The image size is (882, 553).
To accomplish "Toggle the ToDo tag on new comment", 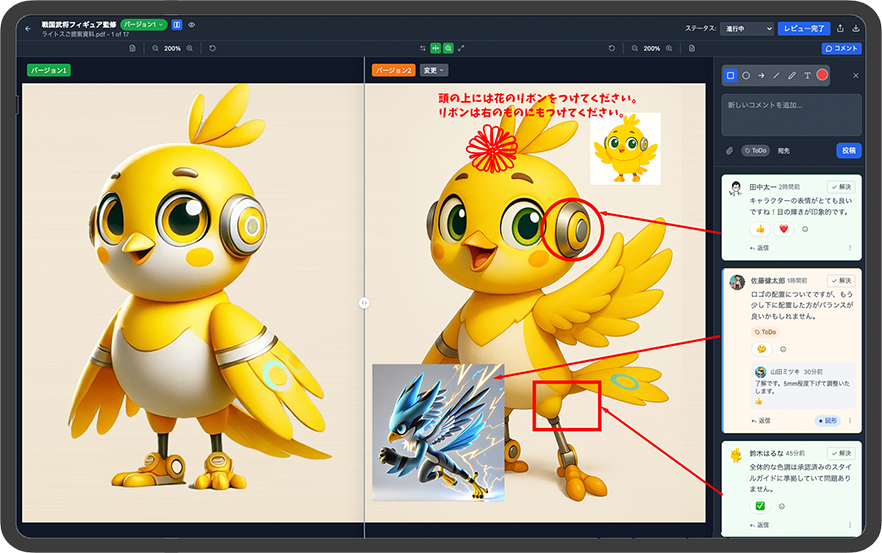I will click(755, 151).
